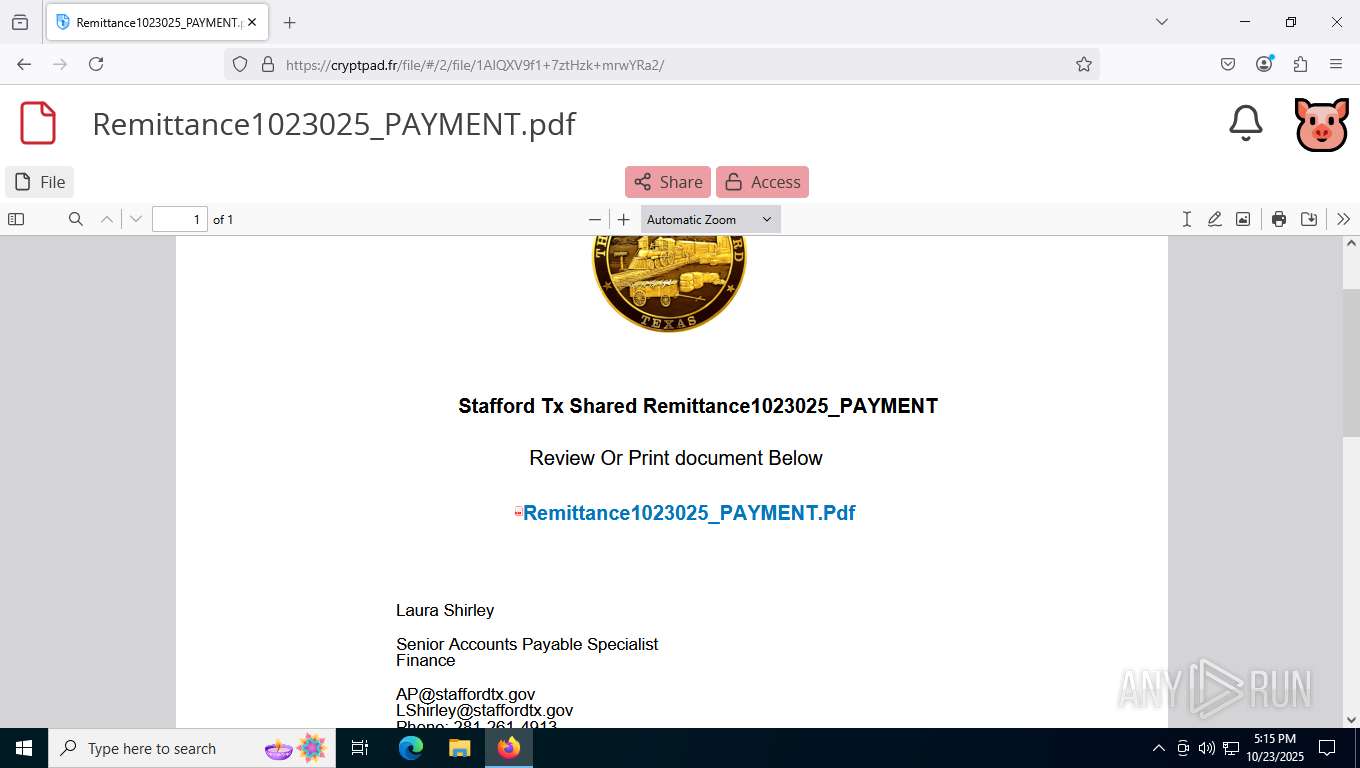Select the add image tool
This screenshot has width=1360, height=768.
[x=1242, y=219]
